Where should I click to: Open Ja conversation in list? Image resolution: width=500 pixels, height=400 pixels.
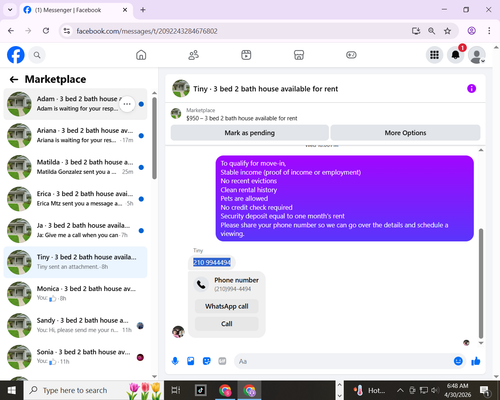75,230
